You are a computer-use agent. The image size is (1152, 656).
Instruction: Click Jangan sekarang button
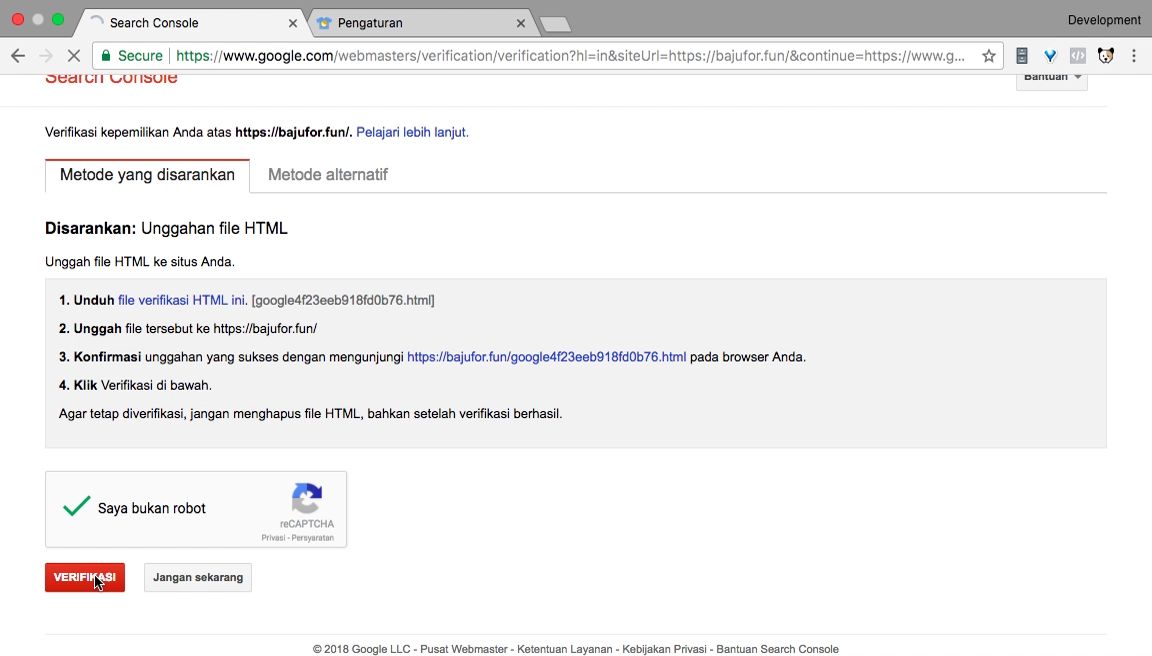coord(198,577)
